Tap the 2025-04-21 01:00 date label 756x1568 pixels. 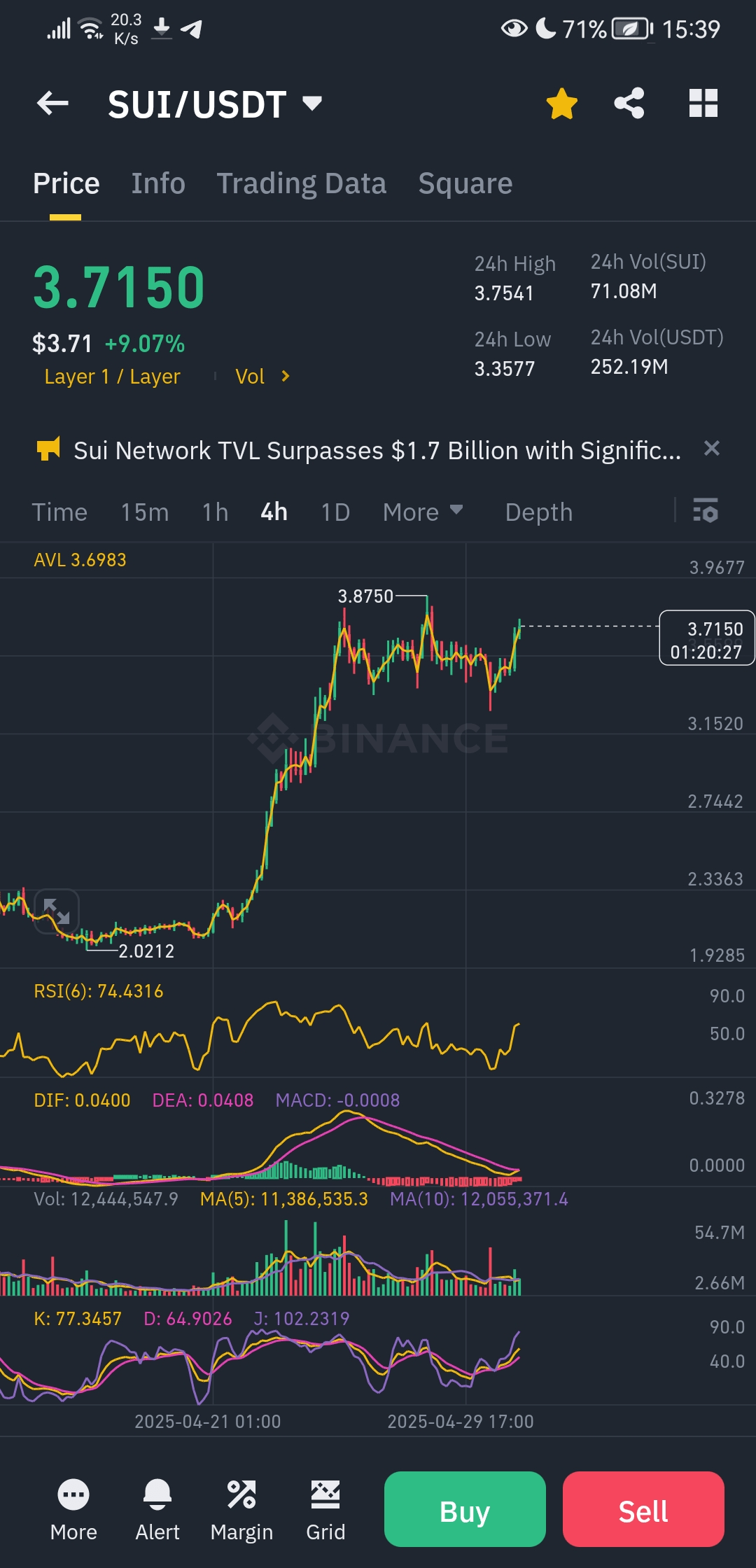[x=208, y=1422]
